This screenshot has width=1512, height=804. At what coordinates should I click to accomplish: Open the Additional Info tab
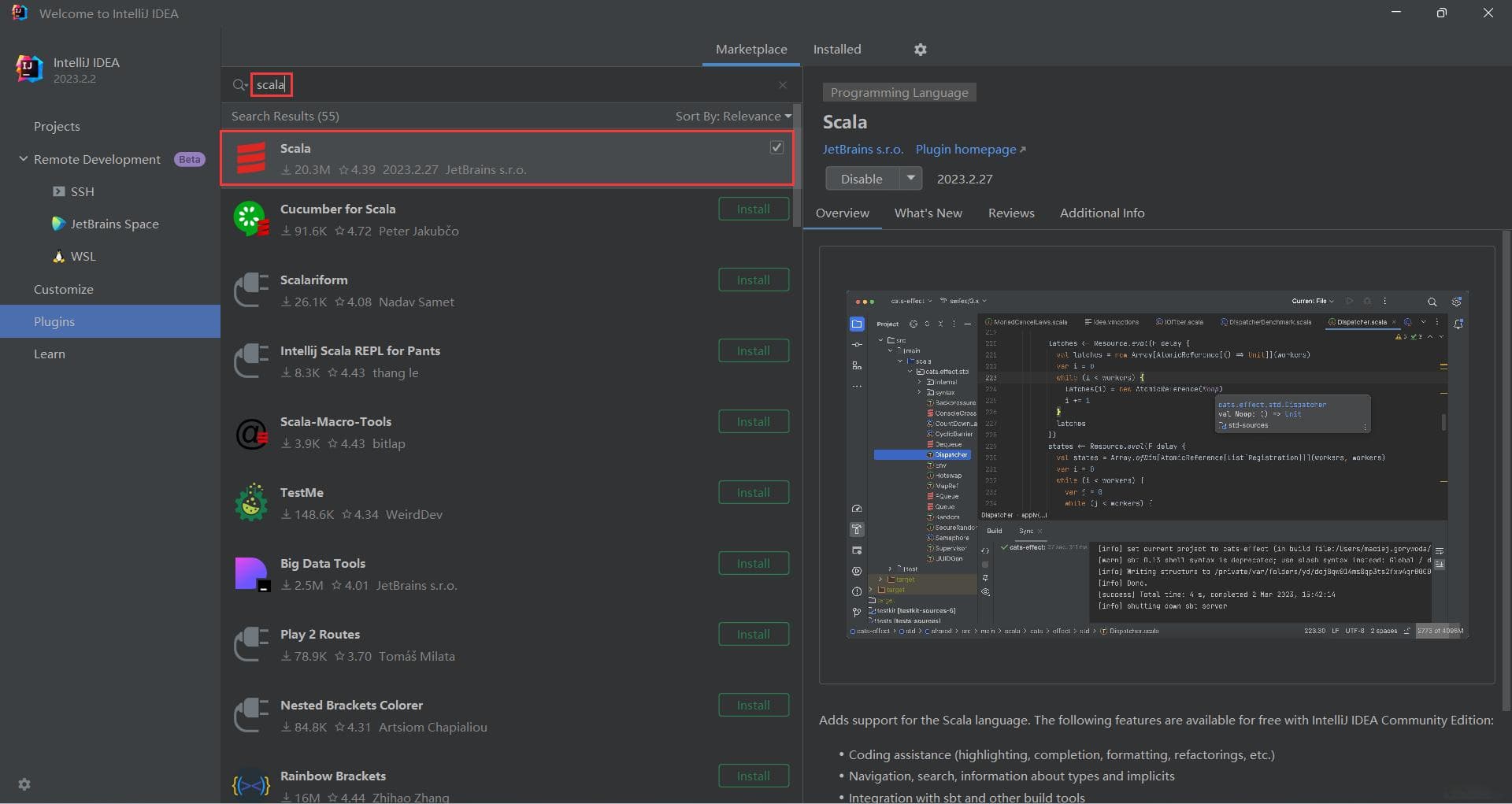[1102, 213]
